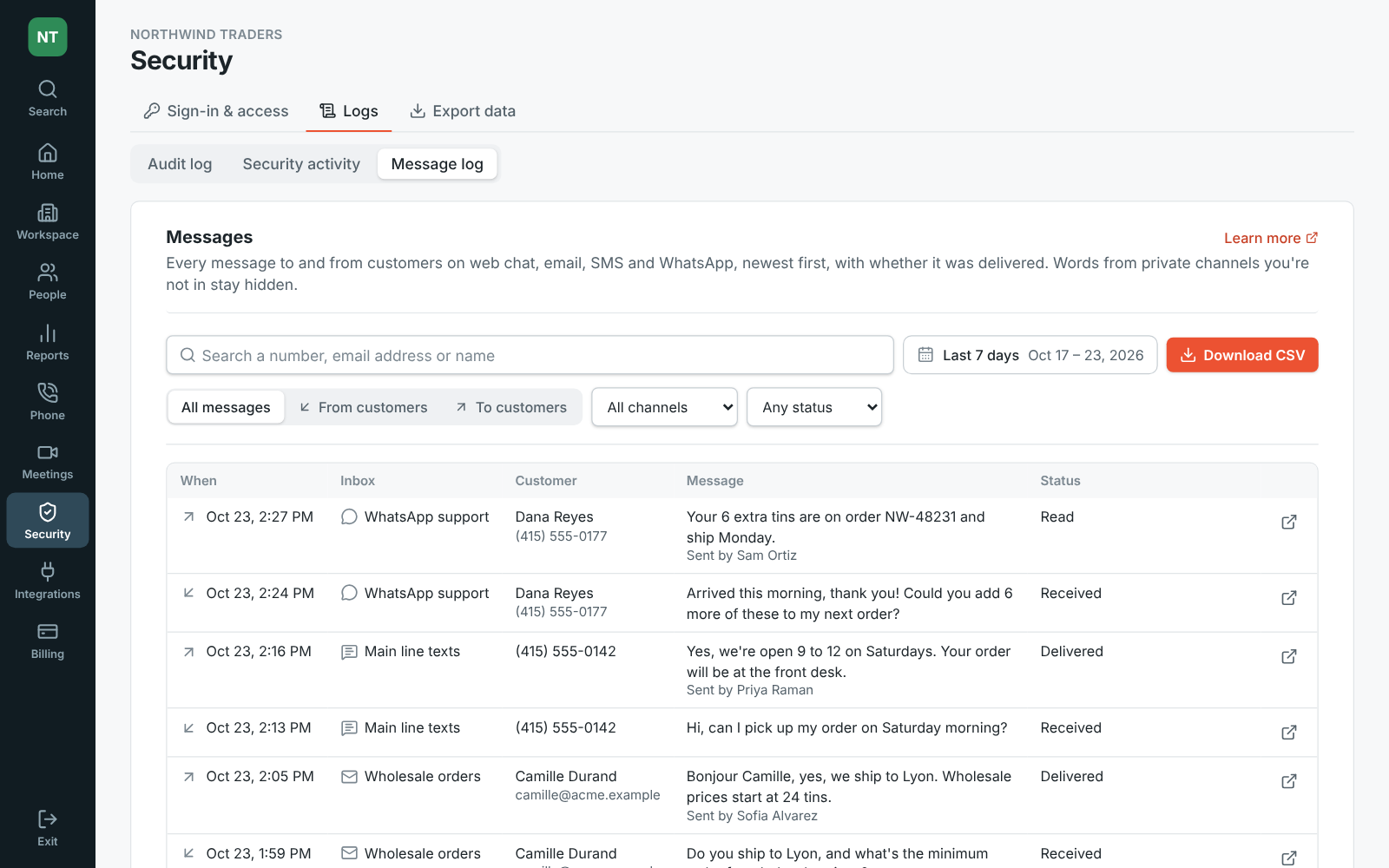
Task: Switch to the Export data tab
Action: pyautogui.click(x=463, y=111)
